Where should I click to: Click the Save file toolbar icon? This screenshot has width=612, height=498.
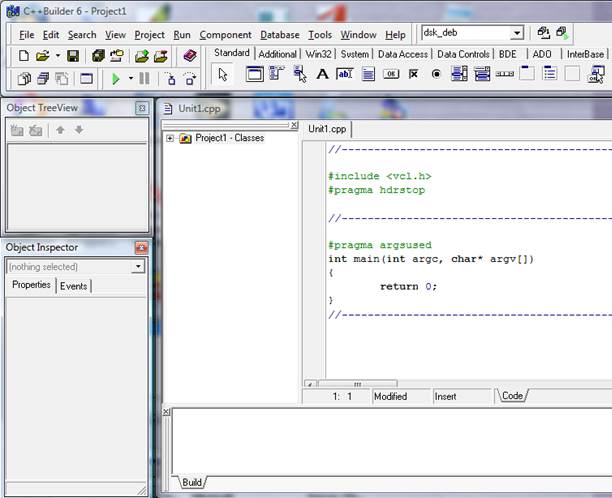74,56
